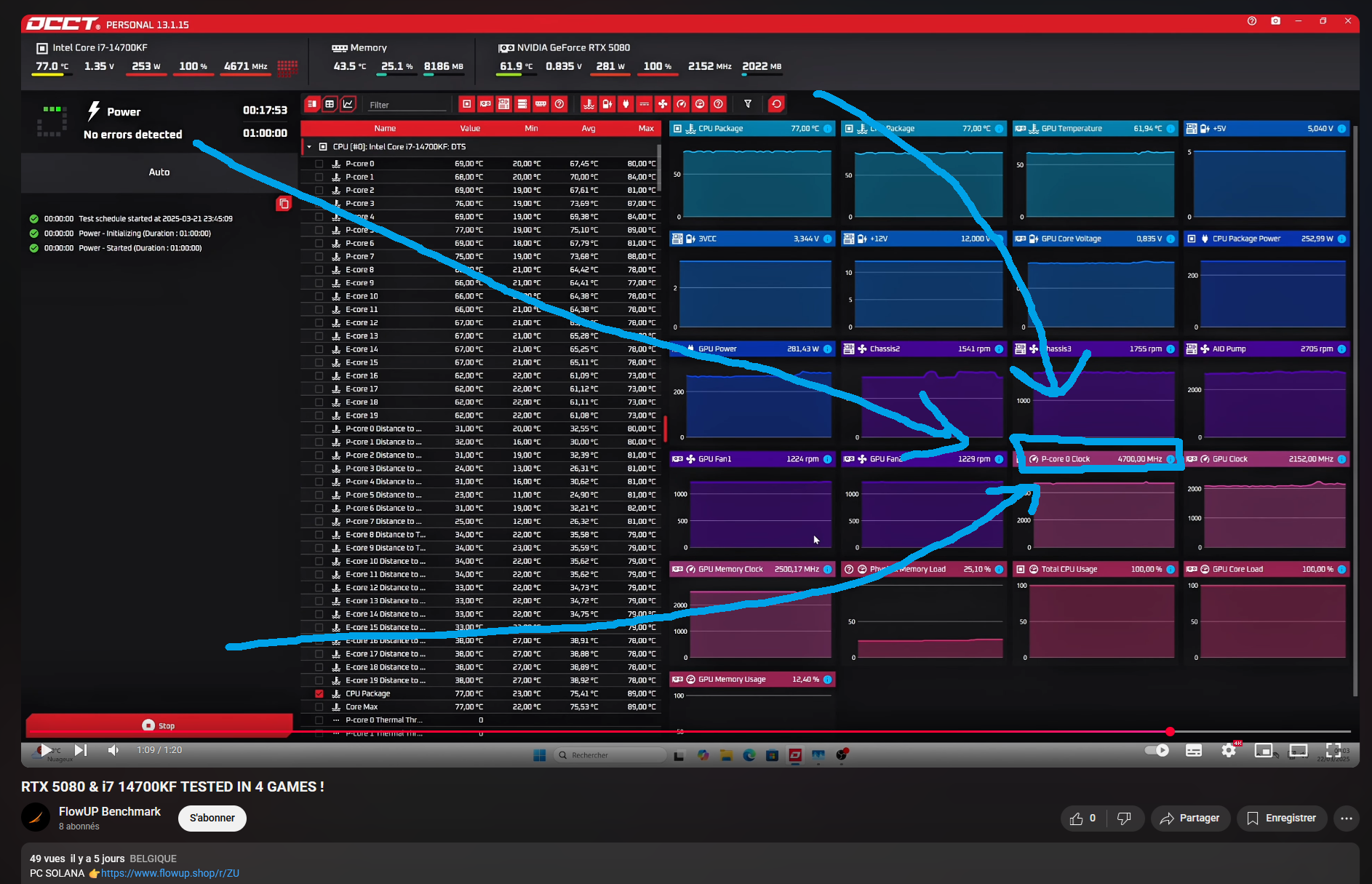Filter sensors by voltage battery icon
The height and width of the screenshot is (884, 1372).
point(607,104)
